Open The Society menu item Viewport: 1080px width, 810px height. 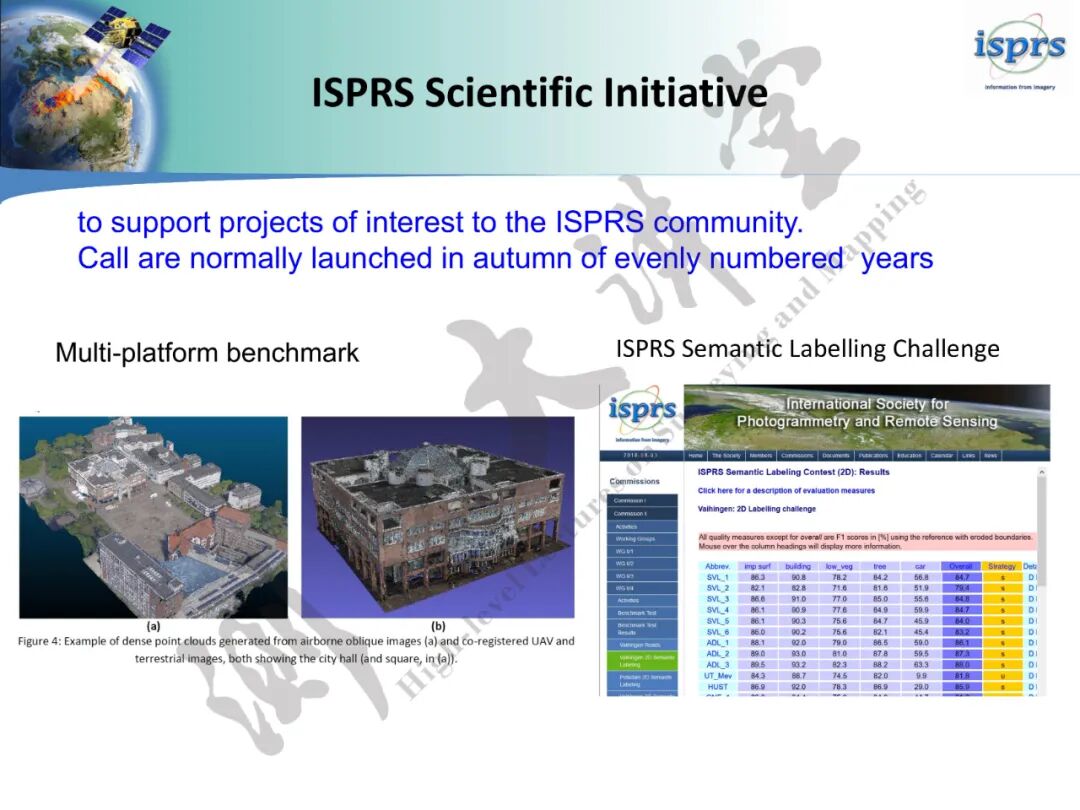pyautogui.click(x=726, y=455)
